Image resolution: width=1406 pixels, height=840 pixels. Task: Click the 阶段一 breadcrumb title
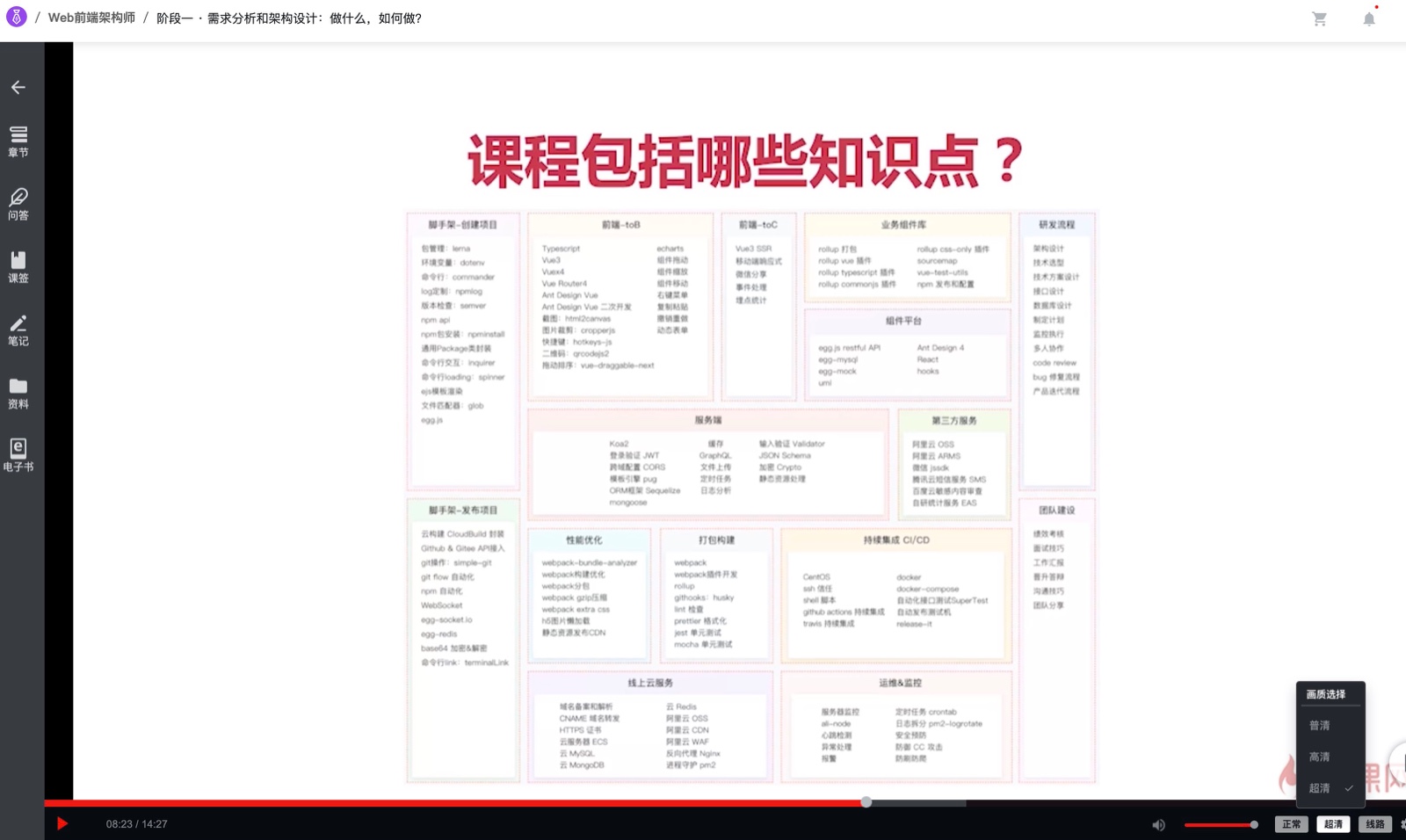(x=288, y=18)
